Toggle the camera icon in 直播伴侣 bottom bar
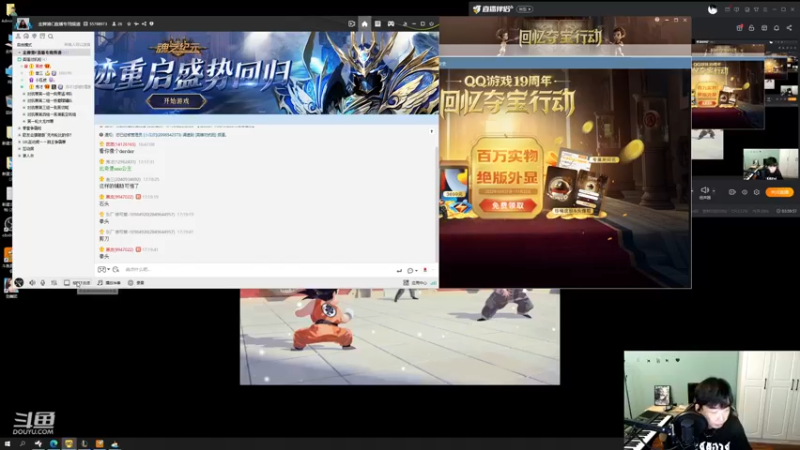 point(732,192)
